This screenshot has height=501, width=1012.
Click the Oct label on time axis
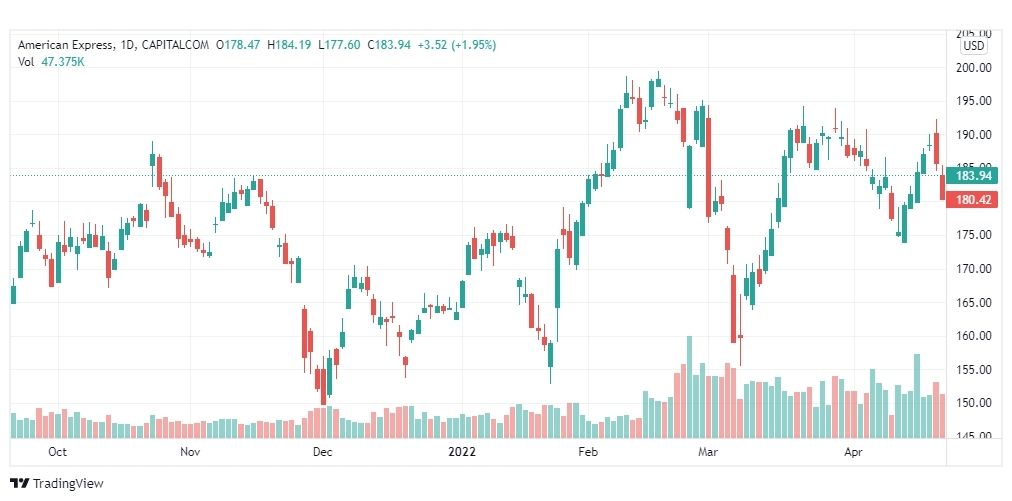pos(57,452)
